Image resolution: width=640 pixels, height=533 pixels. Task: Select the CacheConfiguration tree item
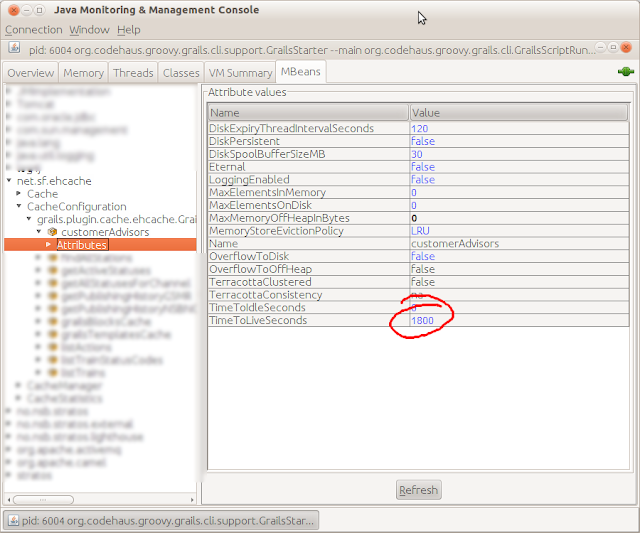77,207
